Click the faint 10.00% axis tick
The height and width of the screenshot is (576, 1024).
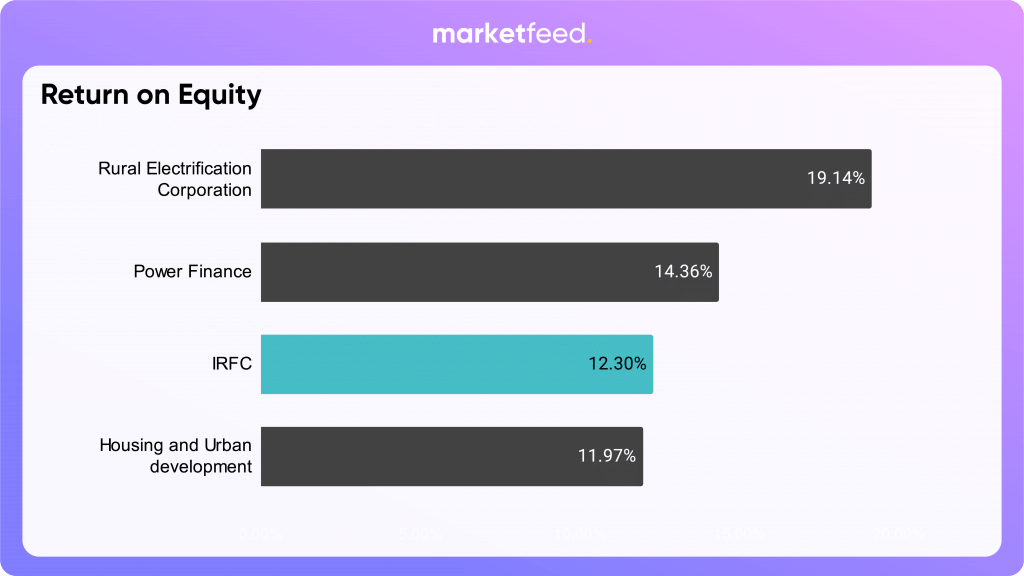[580, 533]
